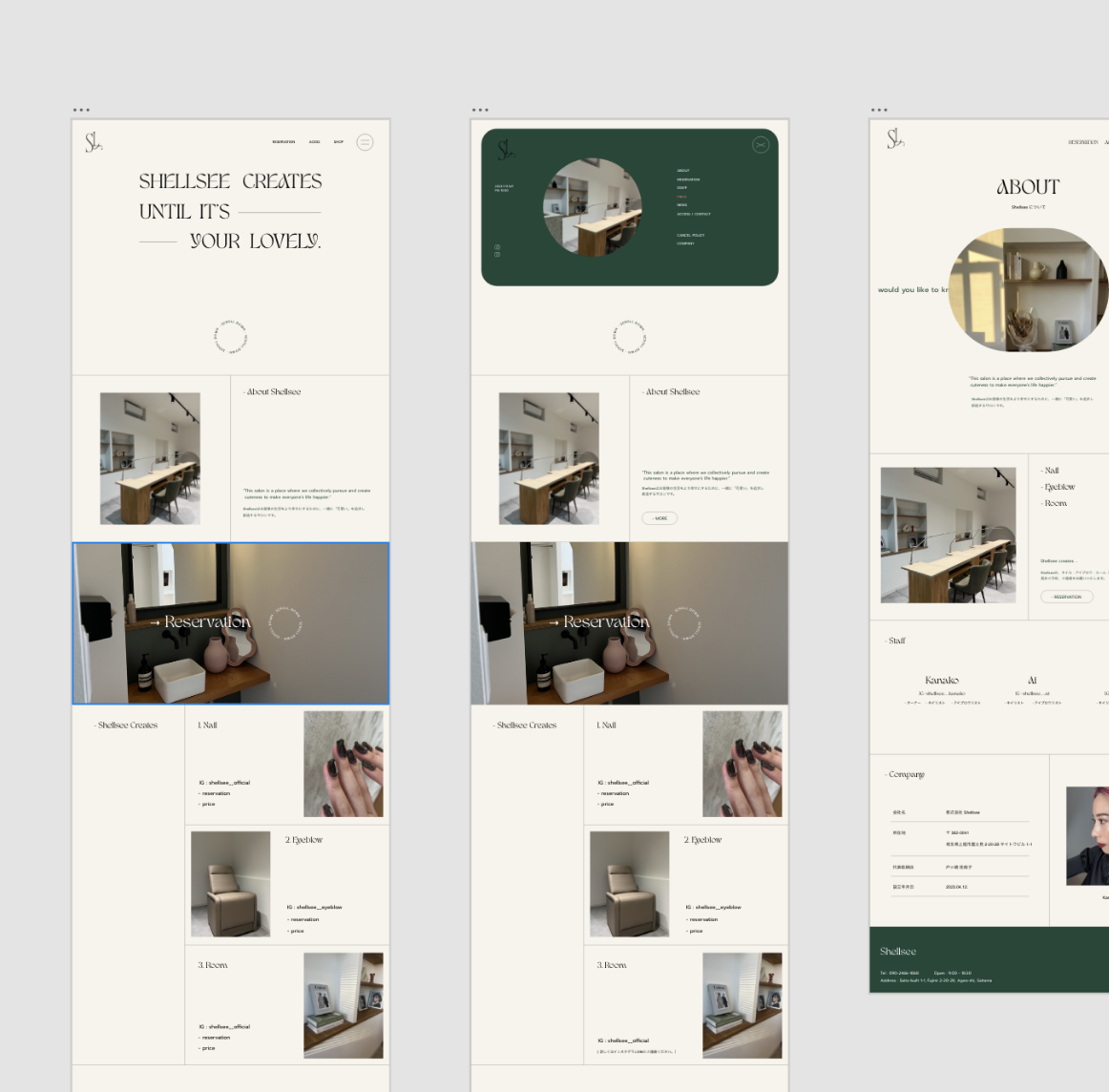
Task: Open hamburger menu icon on first artboard
Action: [365, 142]
